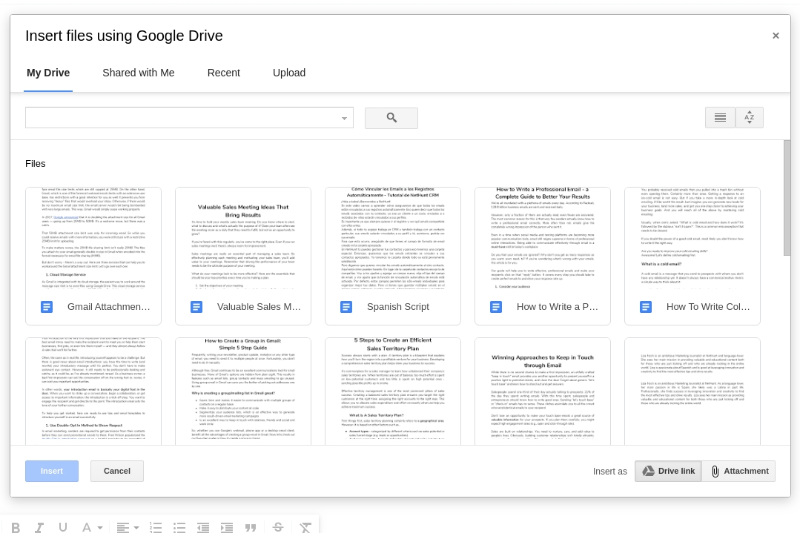Viewport: 800px width, 533px height.
Task: Select Drive link insert mode
Action: [668, 471]
